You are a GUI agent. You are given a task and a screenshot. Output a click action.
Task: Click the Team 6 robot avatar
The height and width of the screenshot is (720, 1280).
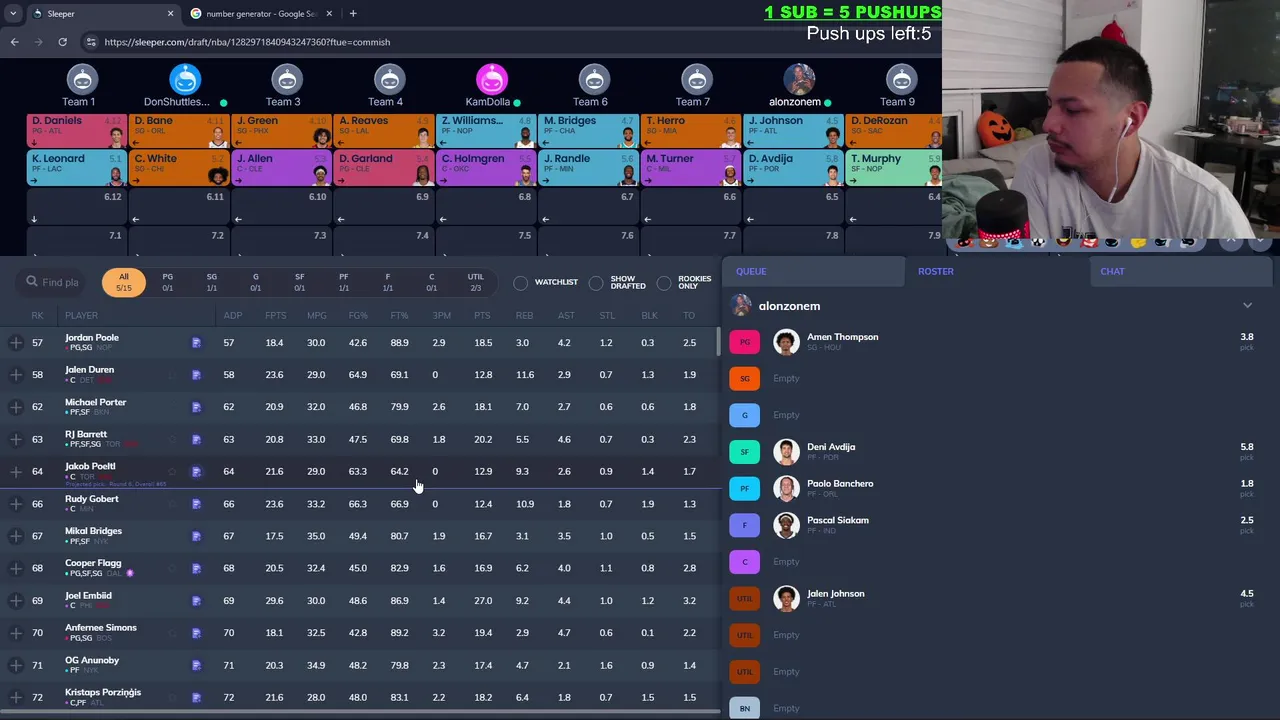pos(594,79)
